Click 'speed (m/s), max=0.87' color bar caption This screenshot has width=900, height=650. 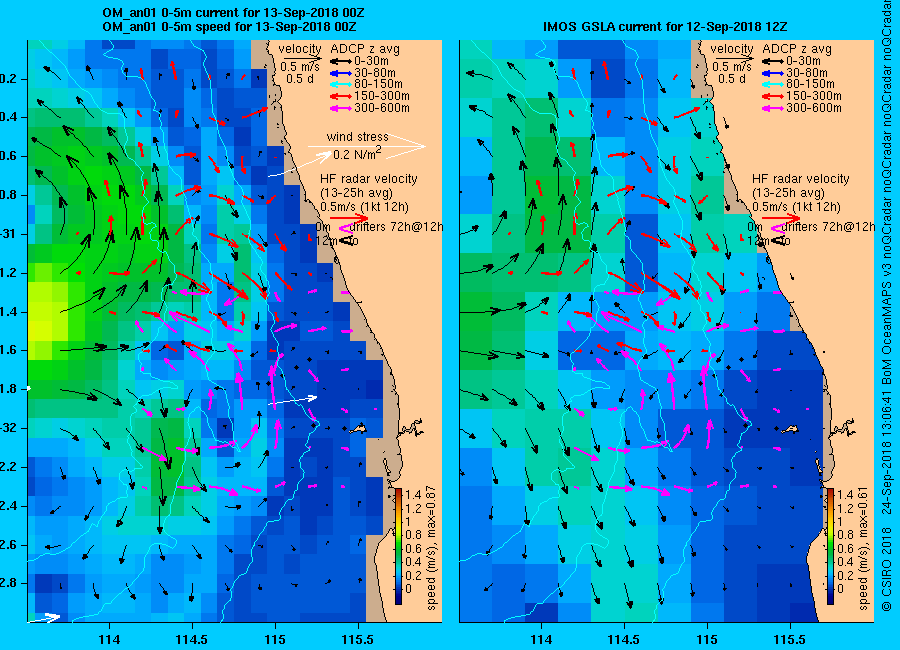click(x=432, y=548)
